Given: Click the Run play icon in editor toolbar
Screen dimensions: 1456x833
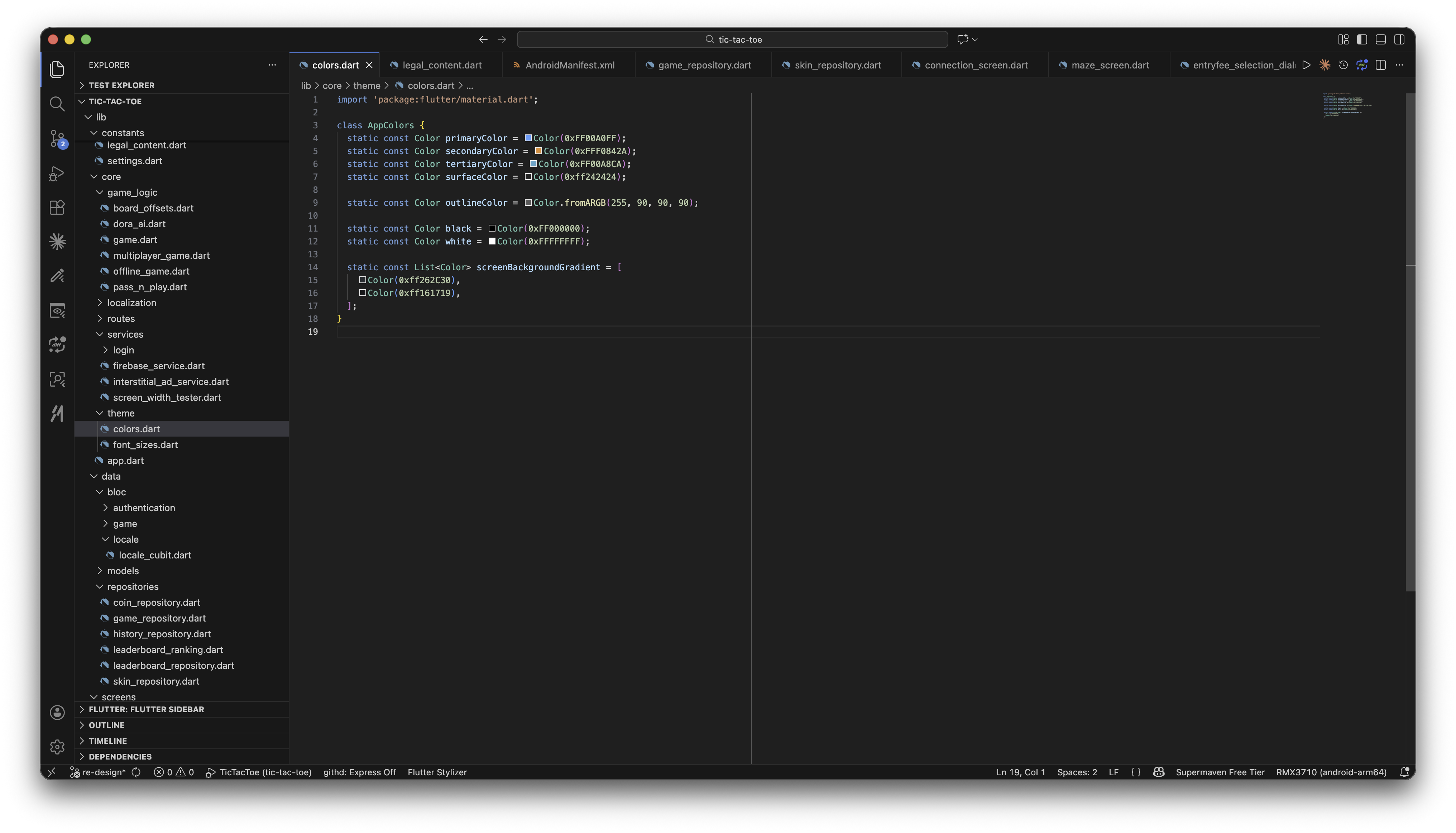Looking at the screenshot, I should pos(1306,65).
